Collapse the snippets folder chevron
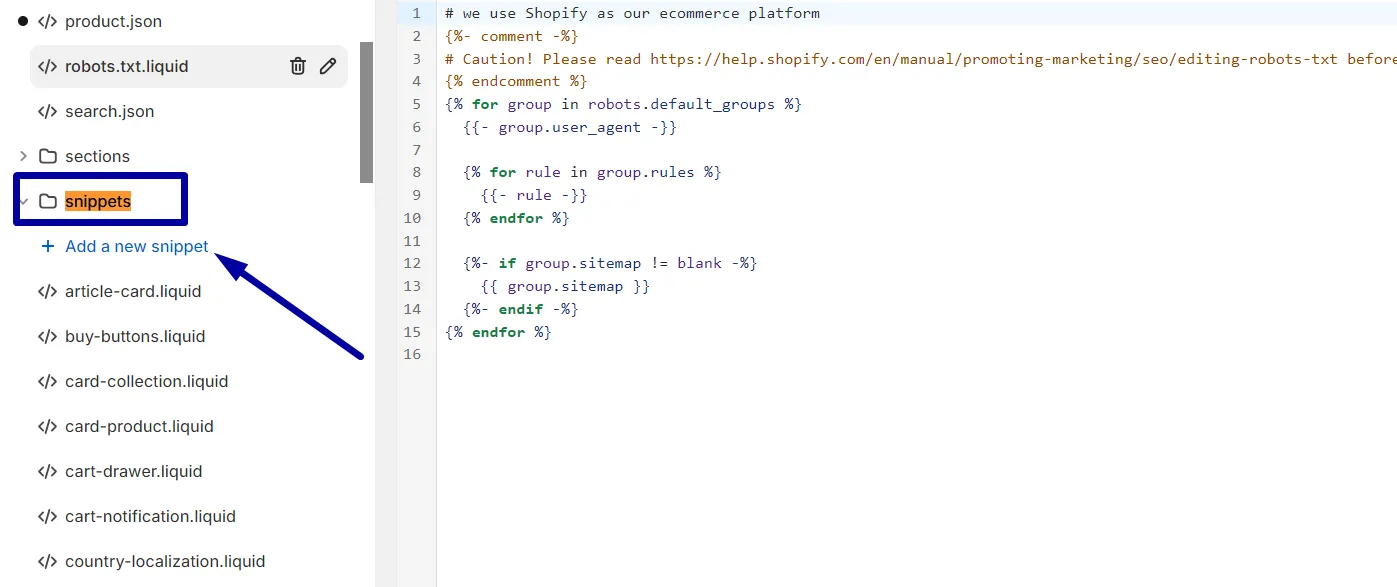The height and width of the screenshot is (587, 1397). point(22,201)
